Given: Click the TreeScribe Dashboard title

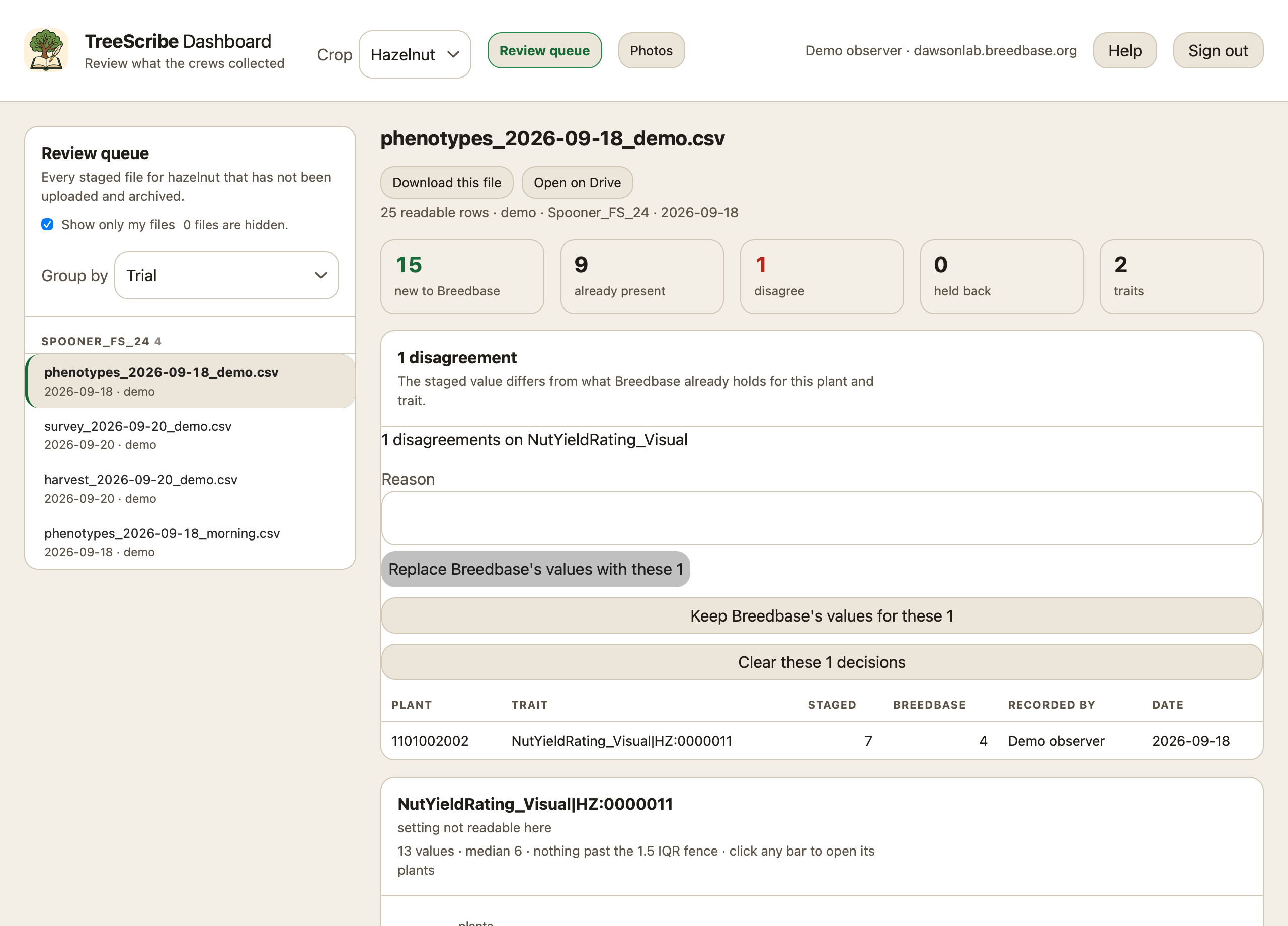Looking at the screenshot, I should click(178, 41).
